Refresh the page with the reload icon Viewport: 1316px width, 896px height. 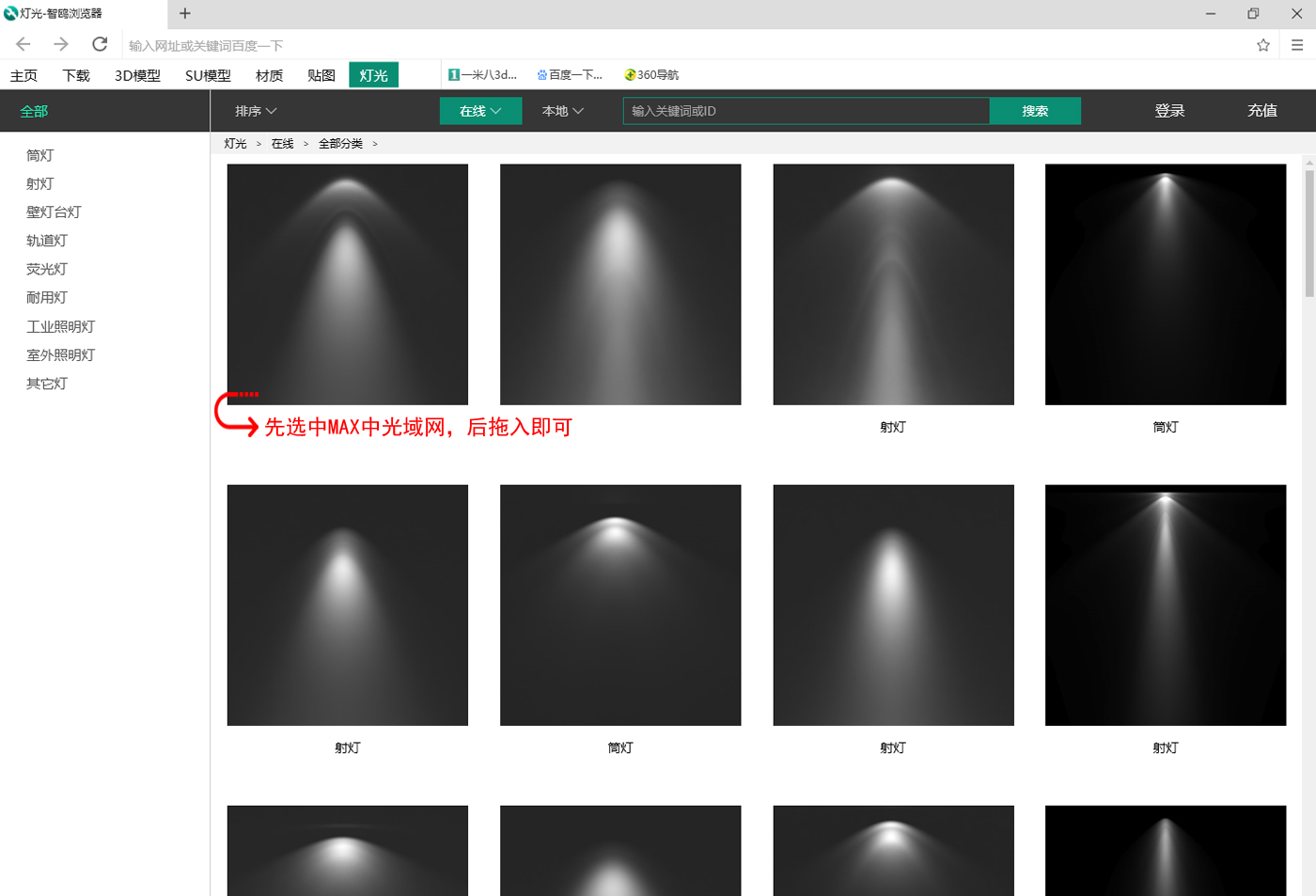[99, 44]
